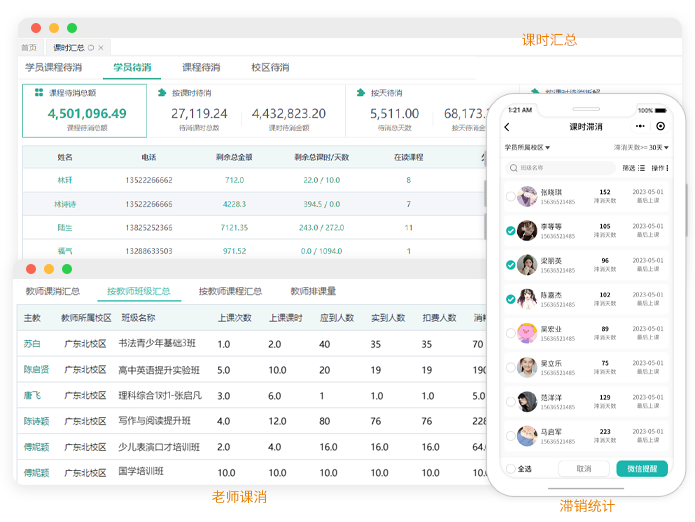Expand the 滞消天数>=30天 dropdown

(x=641, y=147)
